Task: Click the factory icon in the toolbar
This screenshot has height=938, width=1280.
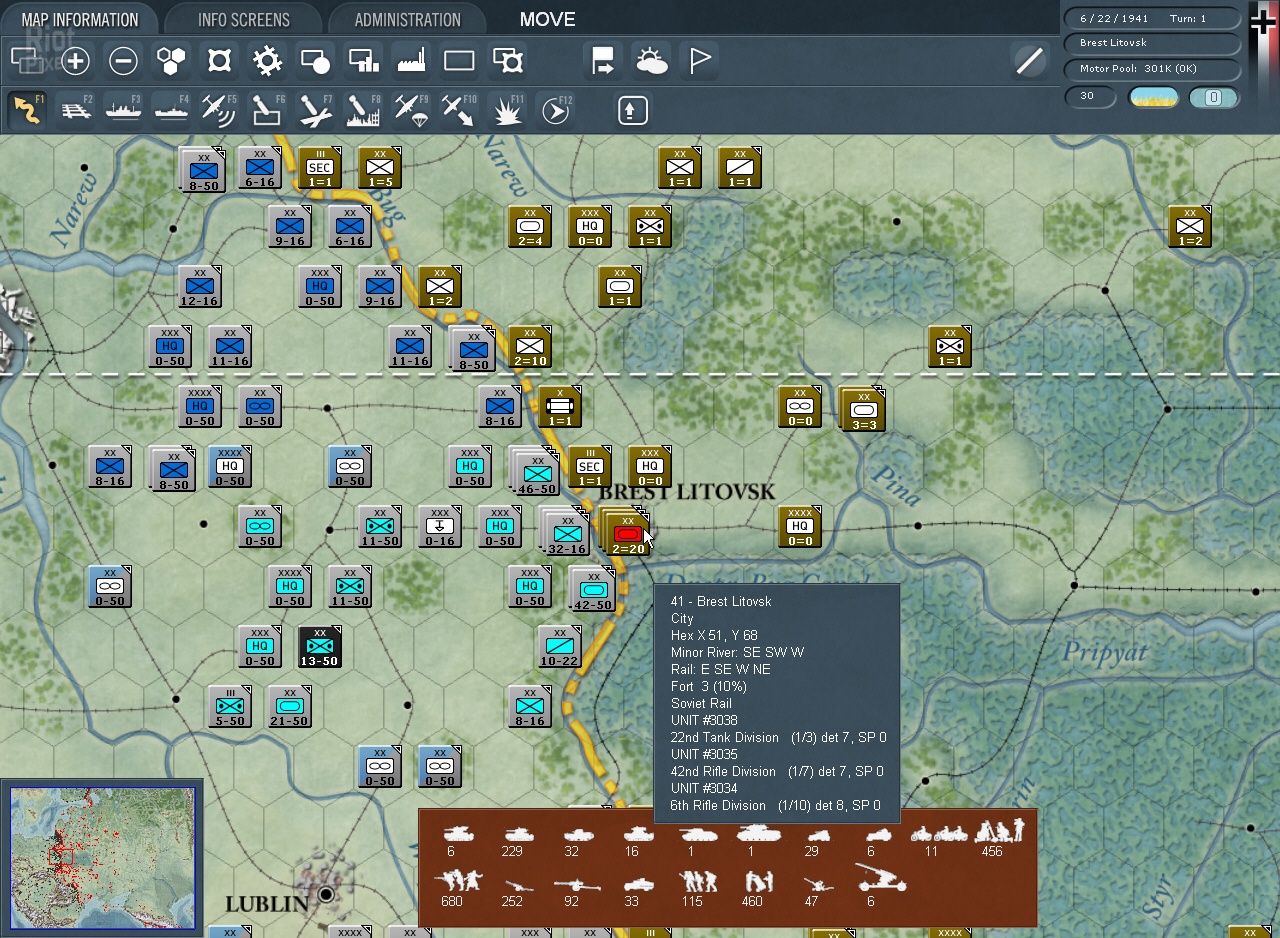Action: 412,61
